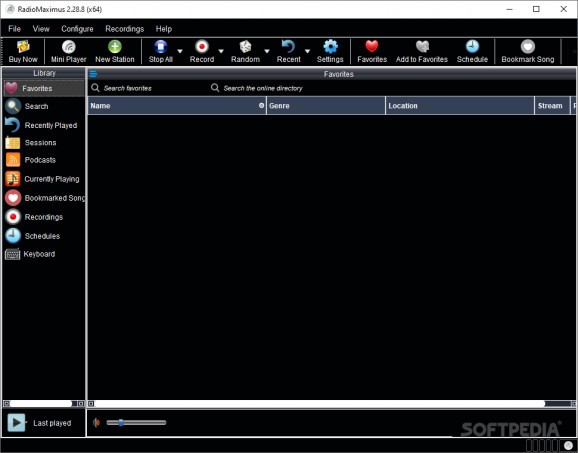The width and height of the screenshot is (578, 453).
Task: Open the File menu
Action: [14, 29]
